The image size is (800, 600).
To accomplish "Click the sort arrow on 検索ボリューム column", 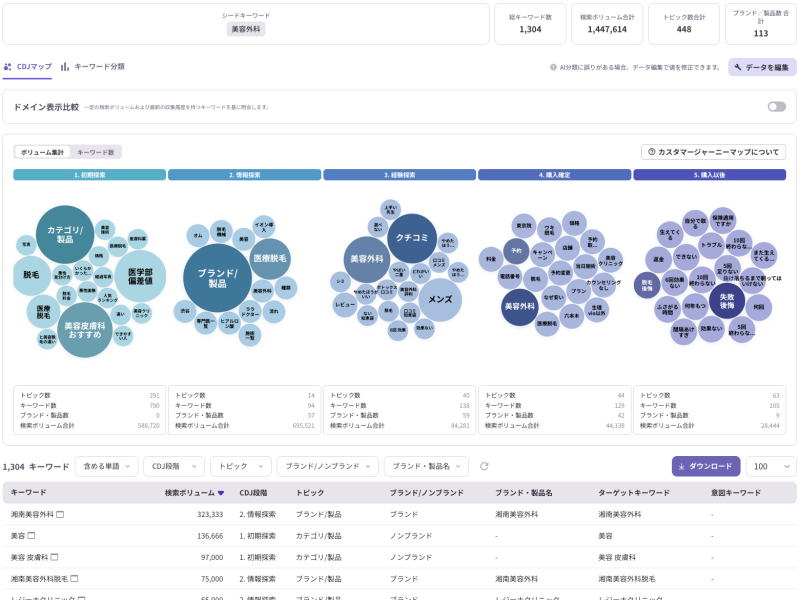I will 221,493.
